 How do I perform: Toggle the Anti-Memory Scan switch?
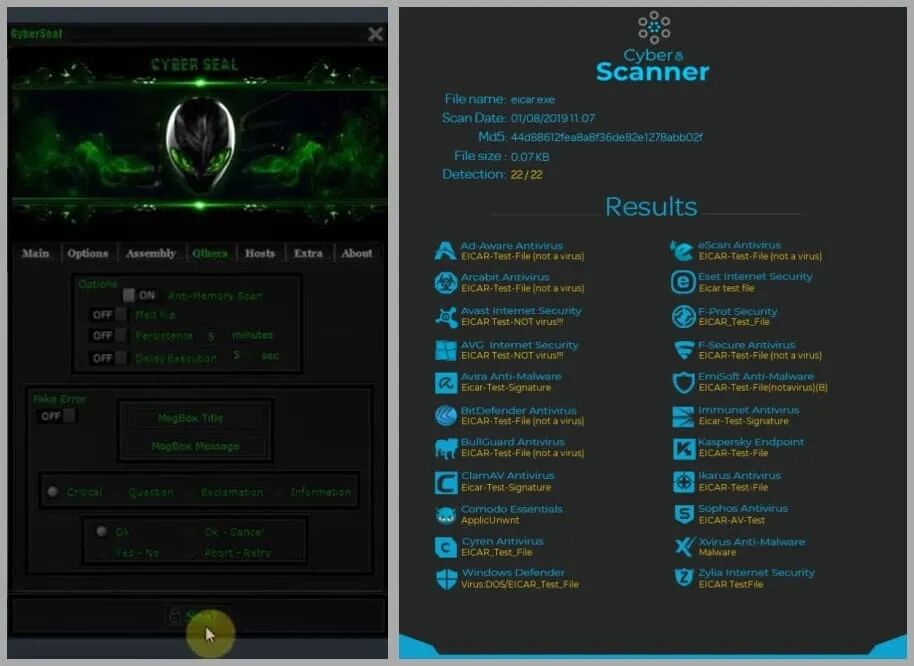(139, 295)
